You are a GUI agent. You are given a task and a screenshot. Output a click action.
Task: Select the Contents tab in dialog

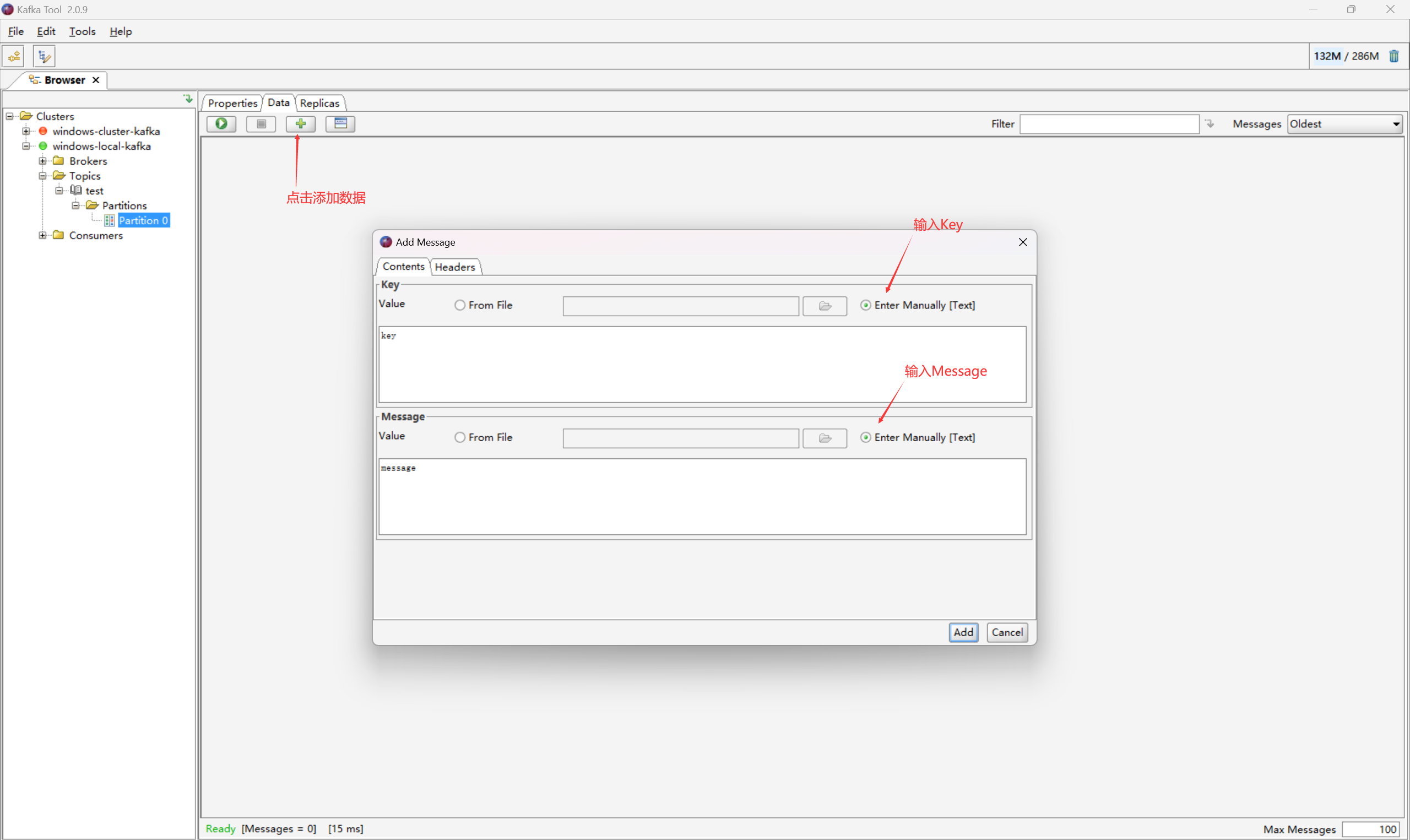[403, 267]
